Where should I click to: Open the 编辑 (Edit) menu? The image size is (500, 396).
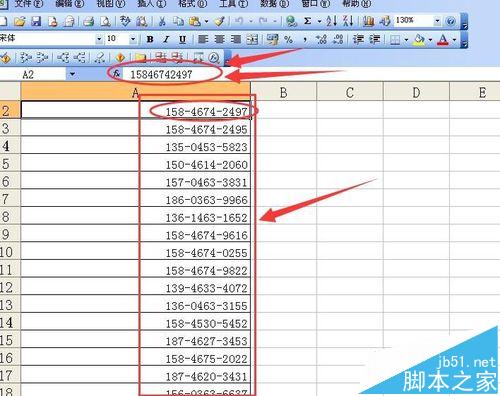(x=70, y=3)
